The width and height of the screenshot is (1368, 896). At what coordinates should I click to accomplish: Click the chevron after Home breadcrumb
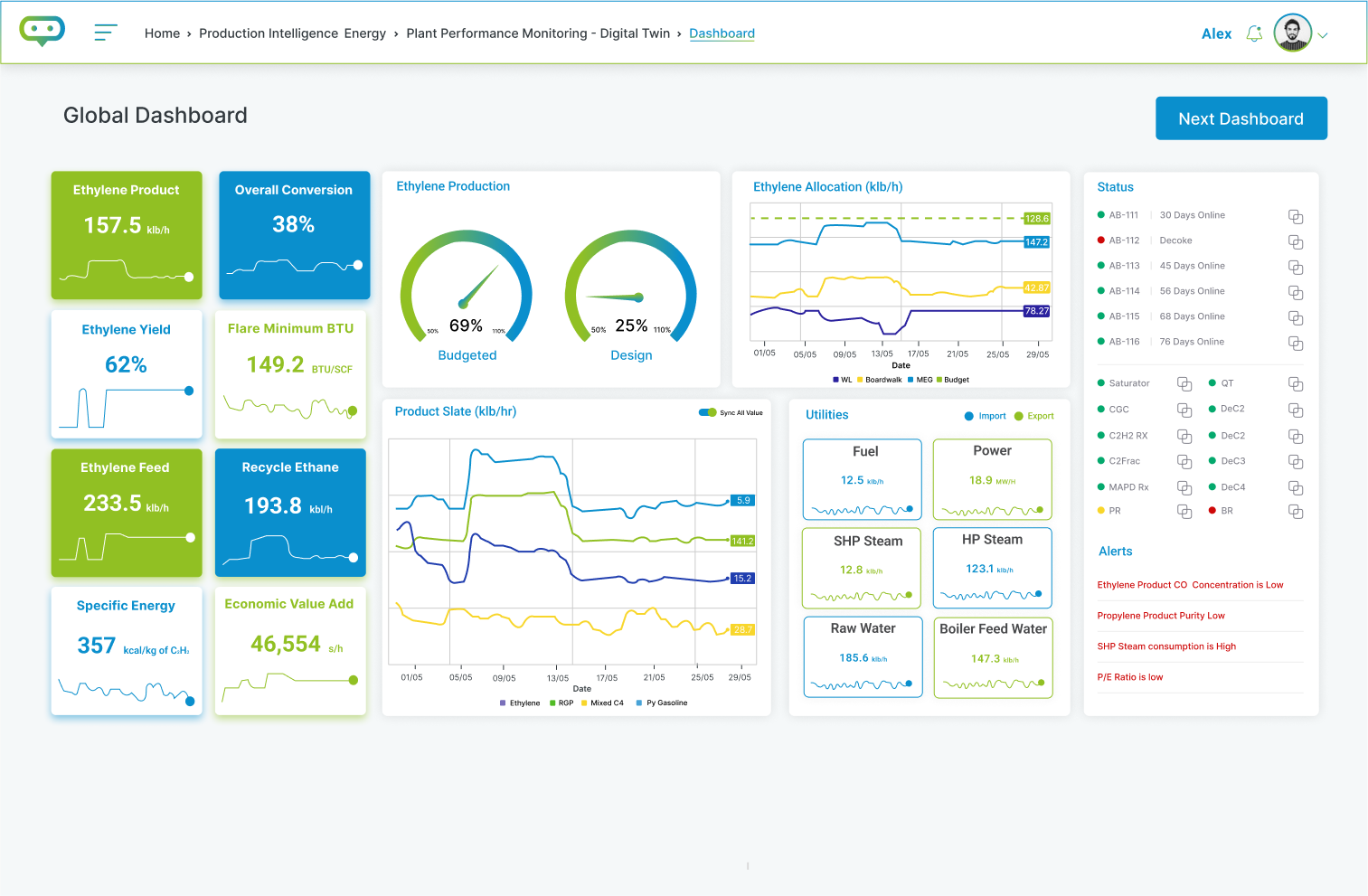pos(188,33)
